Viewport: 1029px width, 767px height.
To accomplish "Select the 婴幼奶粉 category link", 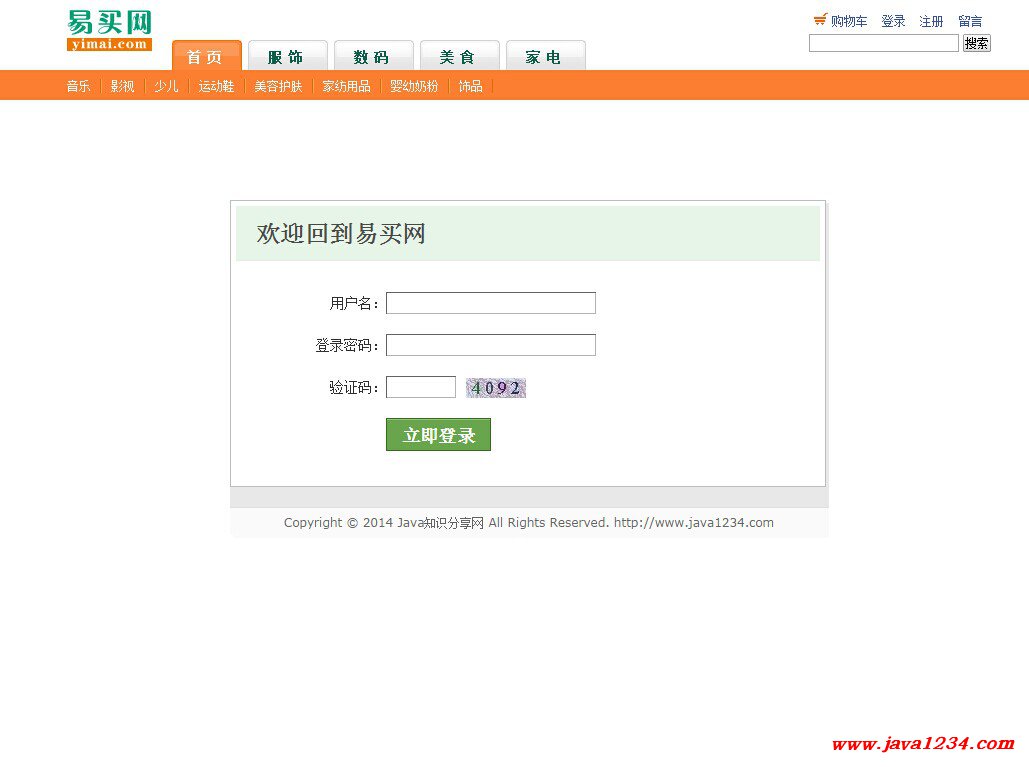I will coord(414,86).
